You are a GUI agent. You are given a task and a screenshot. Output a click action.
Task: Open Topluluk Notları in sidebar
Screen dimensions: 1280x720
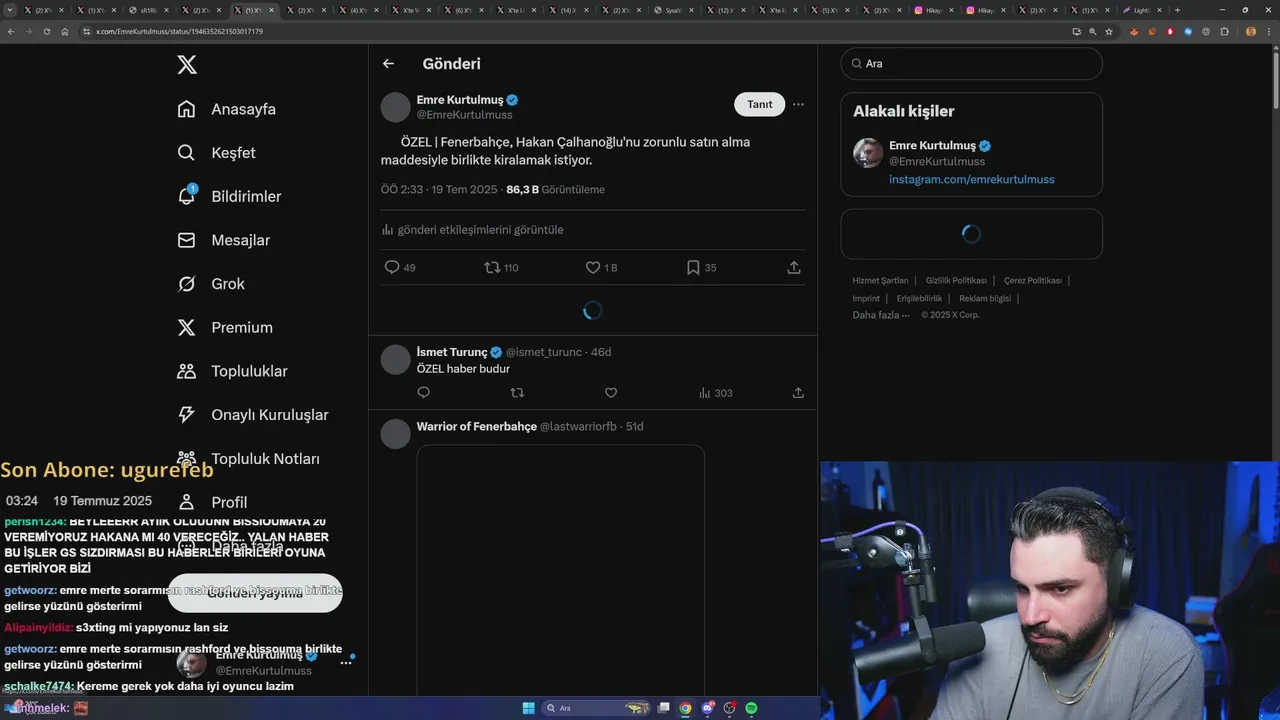point(248,458)
